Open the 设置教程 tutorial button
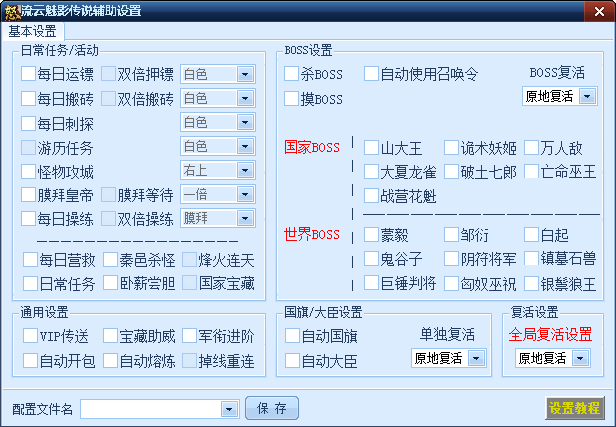The width and height of the screenshot is (616, 427). tap(575, 408)
